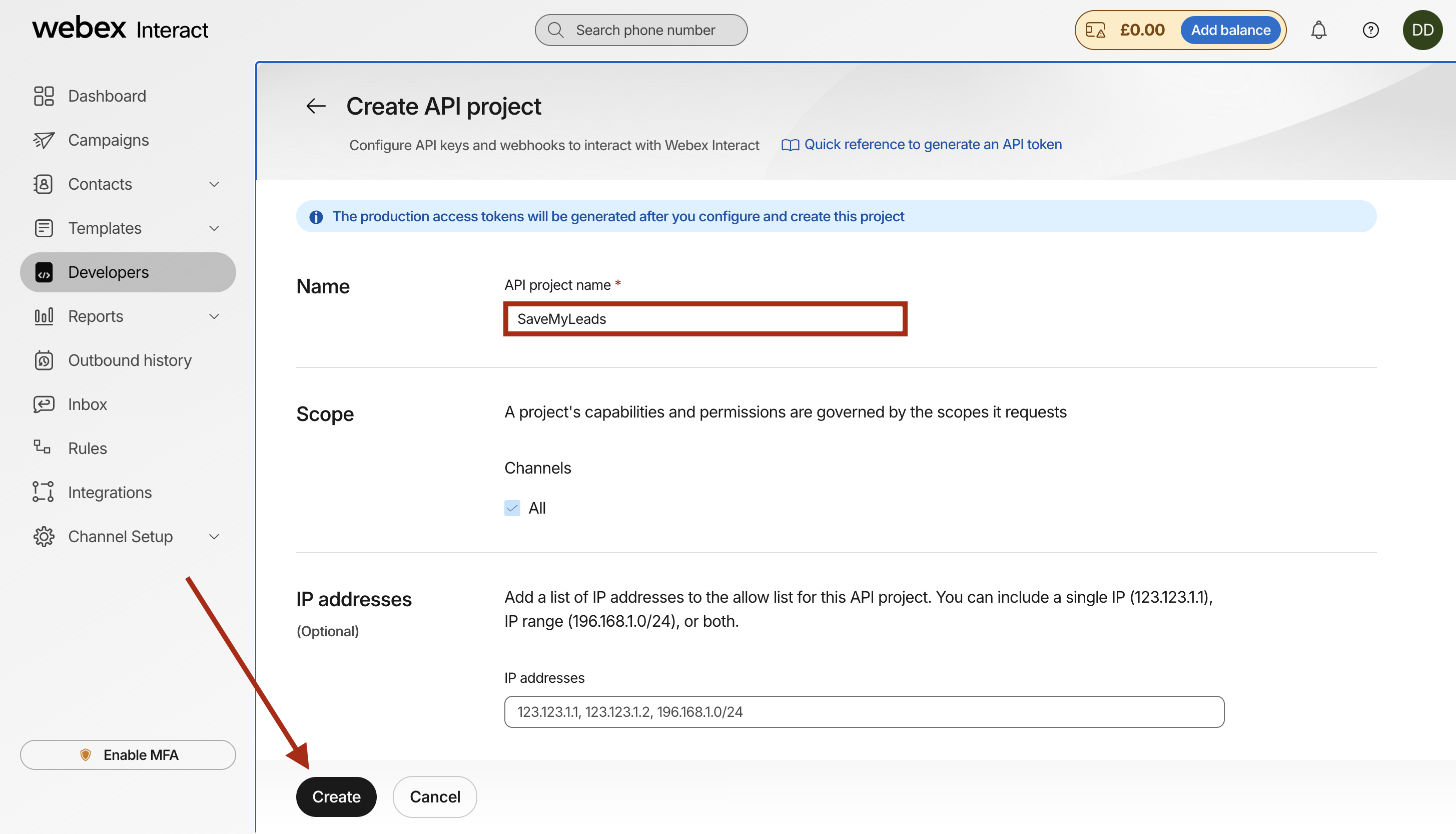Toggle the All channels checkbox
This screenshot has height=834, width=1456.
tap(512, 508)
